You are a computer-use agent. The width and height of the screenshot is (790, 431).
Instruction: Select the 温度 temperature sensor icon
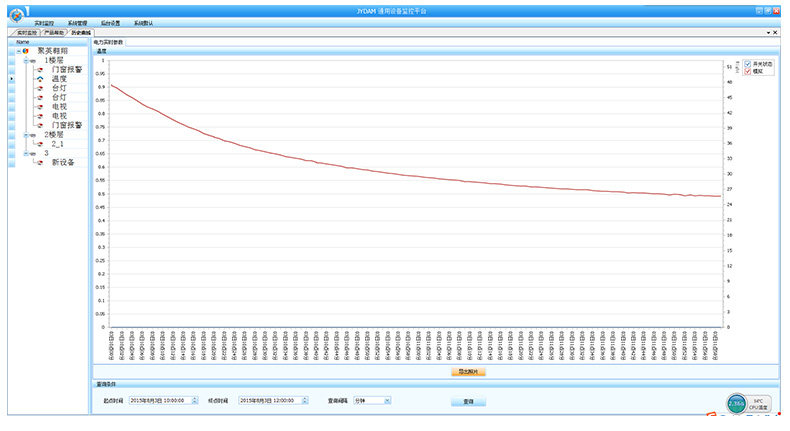(40, 79)
